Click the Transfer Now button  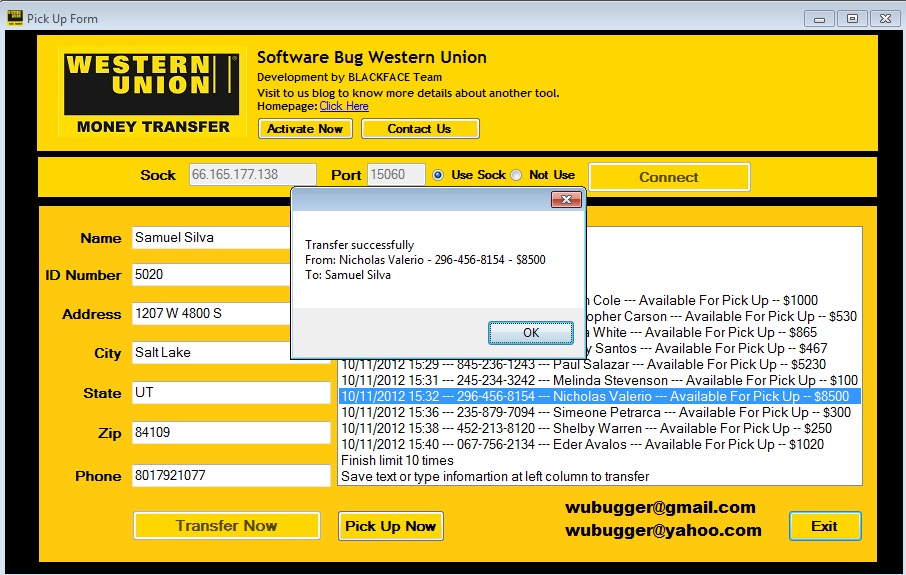click(226, 526)
